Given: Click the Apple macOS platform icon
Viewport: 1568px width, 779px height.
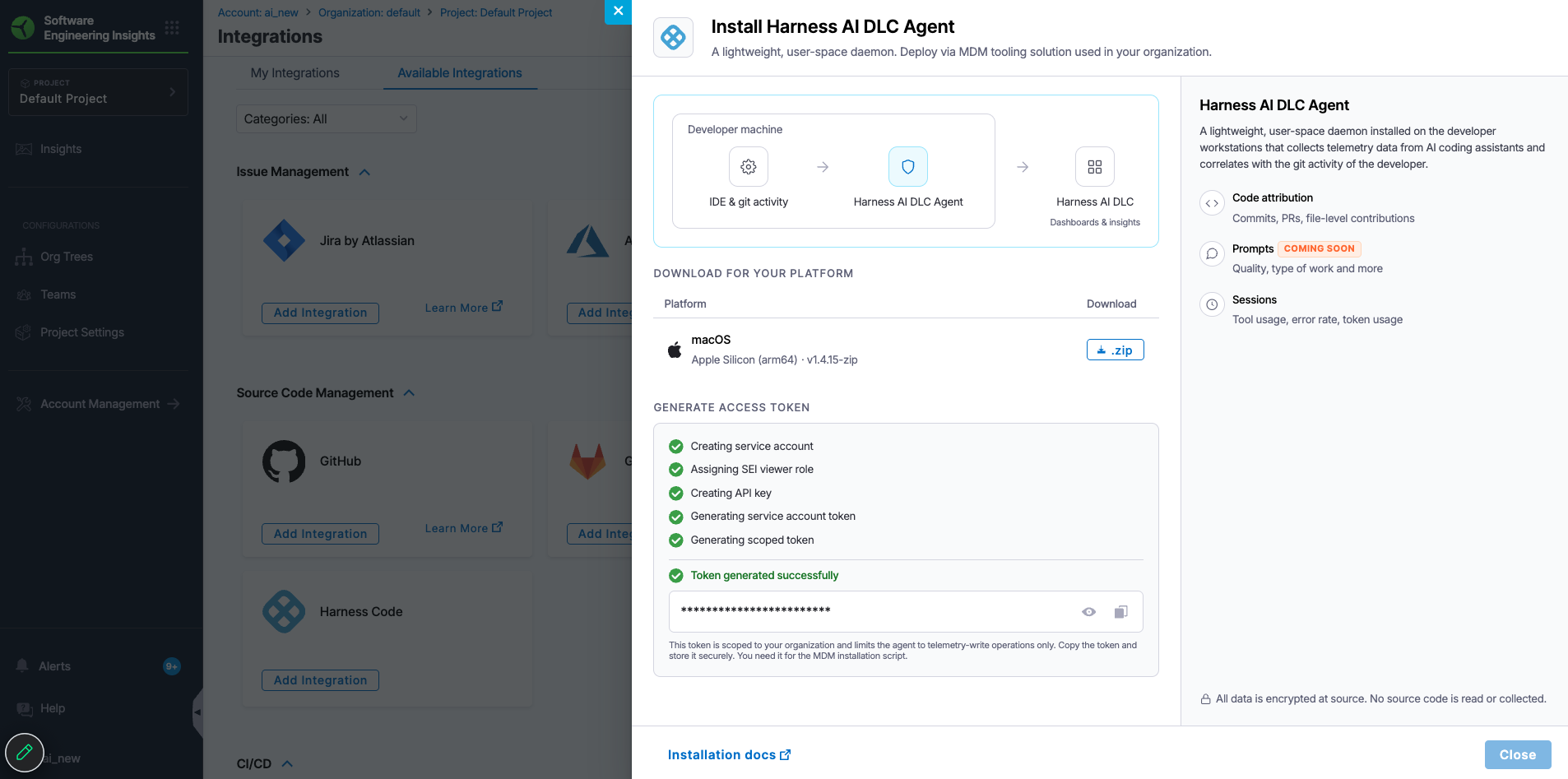Looking at the screenshot, I should pos(675,350).
